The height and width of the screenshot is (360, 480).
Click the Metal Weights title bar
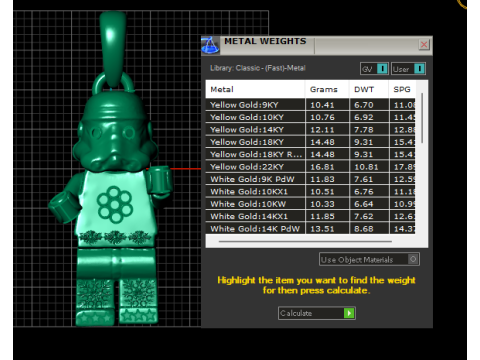pyautogui.click(x=317, y=45)
